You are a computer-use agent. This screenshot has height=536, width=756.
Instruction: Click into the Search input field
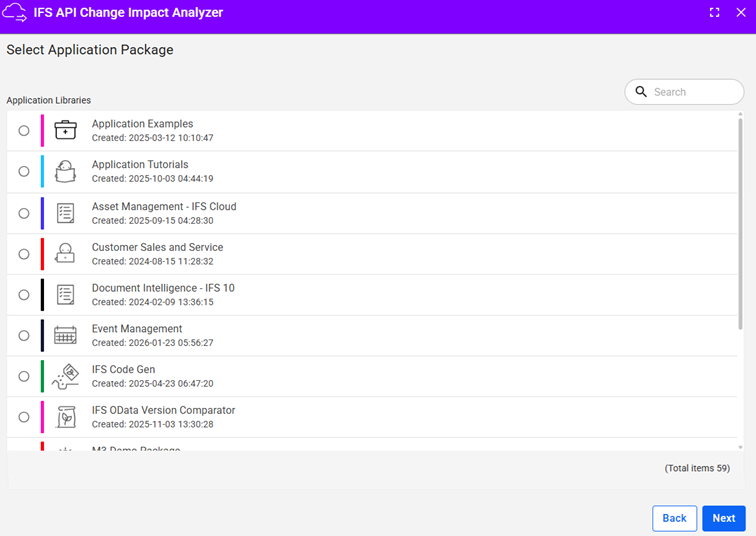(x=693, y=92)
